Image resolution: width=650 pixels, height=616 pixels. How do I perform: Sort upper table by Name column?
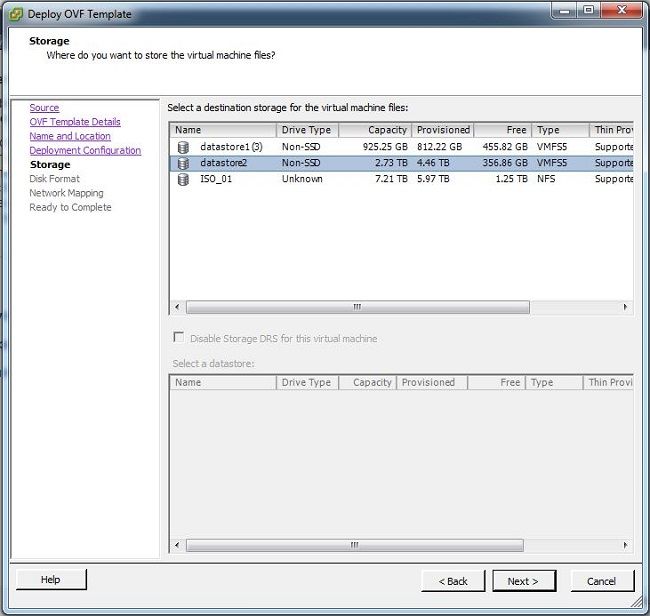coord(223,130)
